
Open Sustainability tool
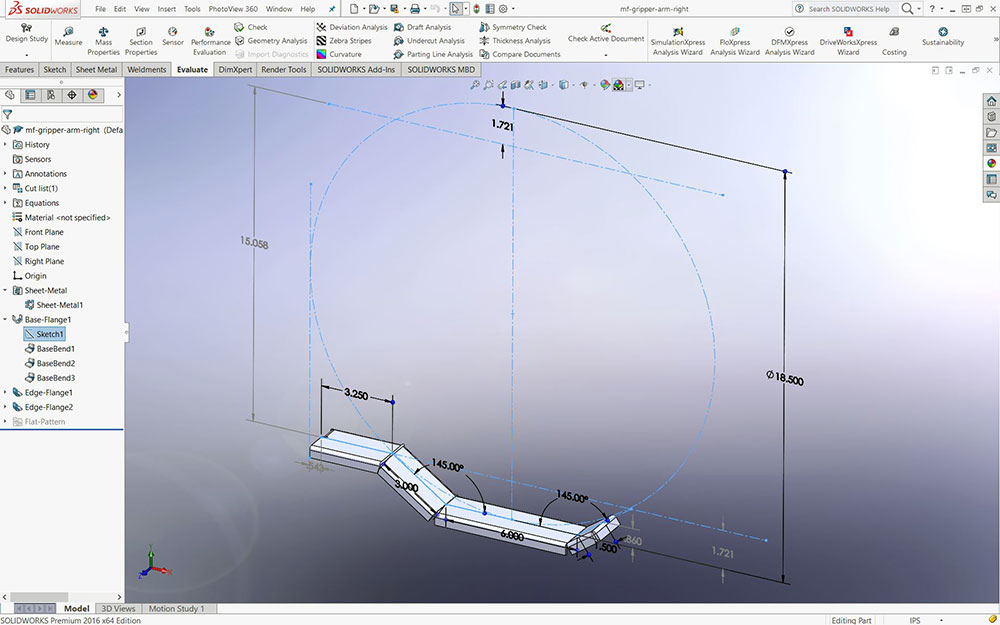tap(943, 37)
